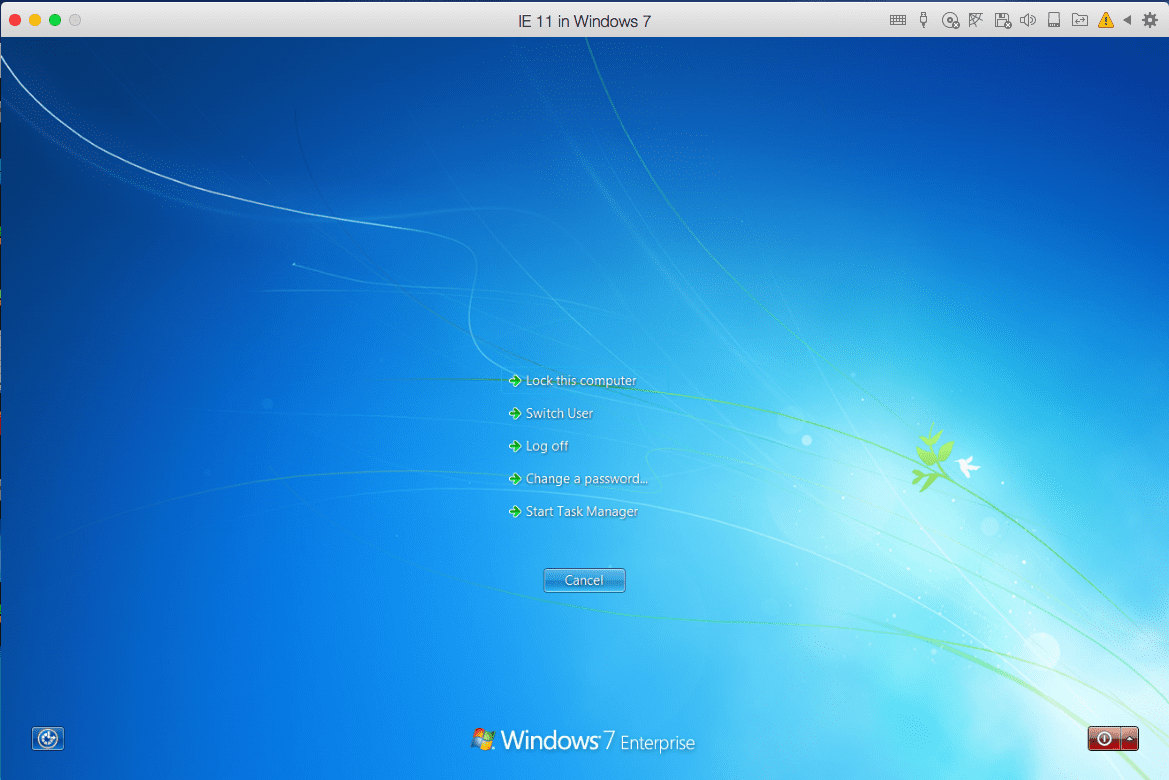This screenshot has height=780, width=1169.
Task: Click the orange warning triangle alert
Action: [x=1105, y=19]
